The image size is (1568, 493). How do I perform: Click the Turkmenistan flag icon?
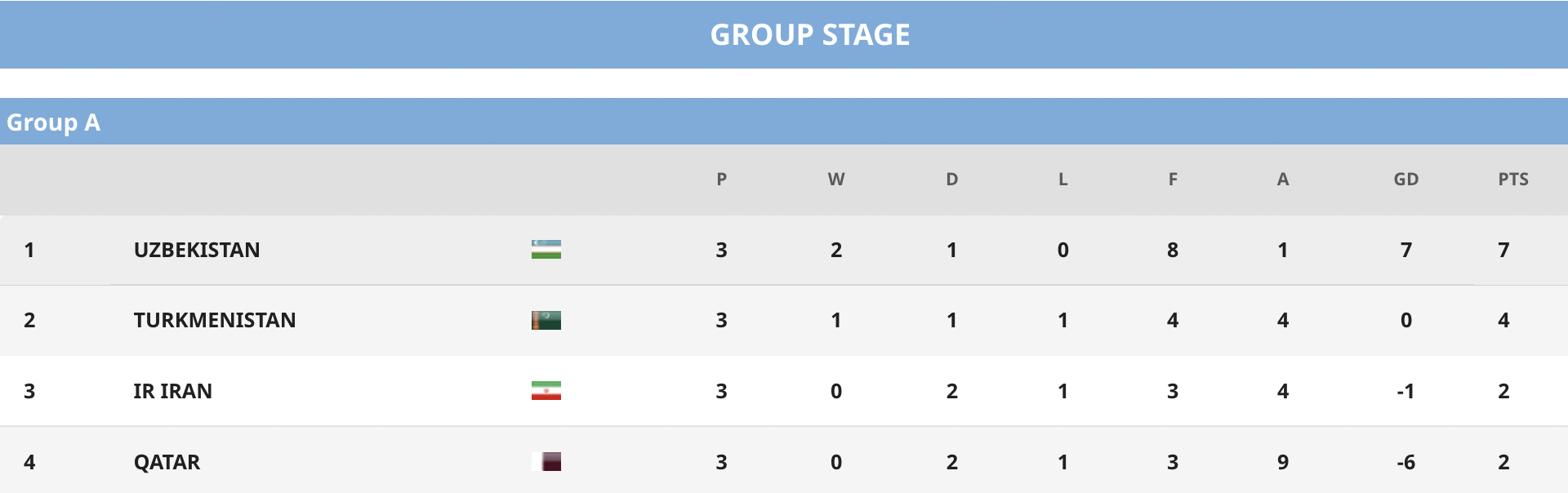coord(546,320)
